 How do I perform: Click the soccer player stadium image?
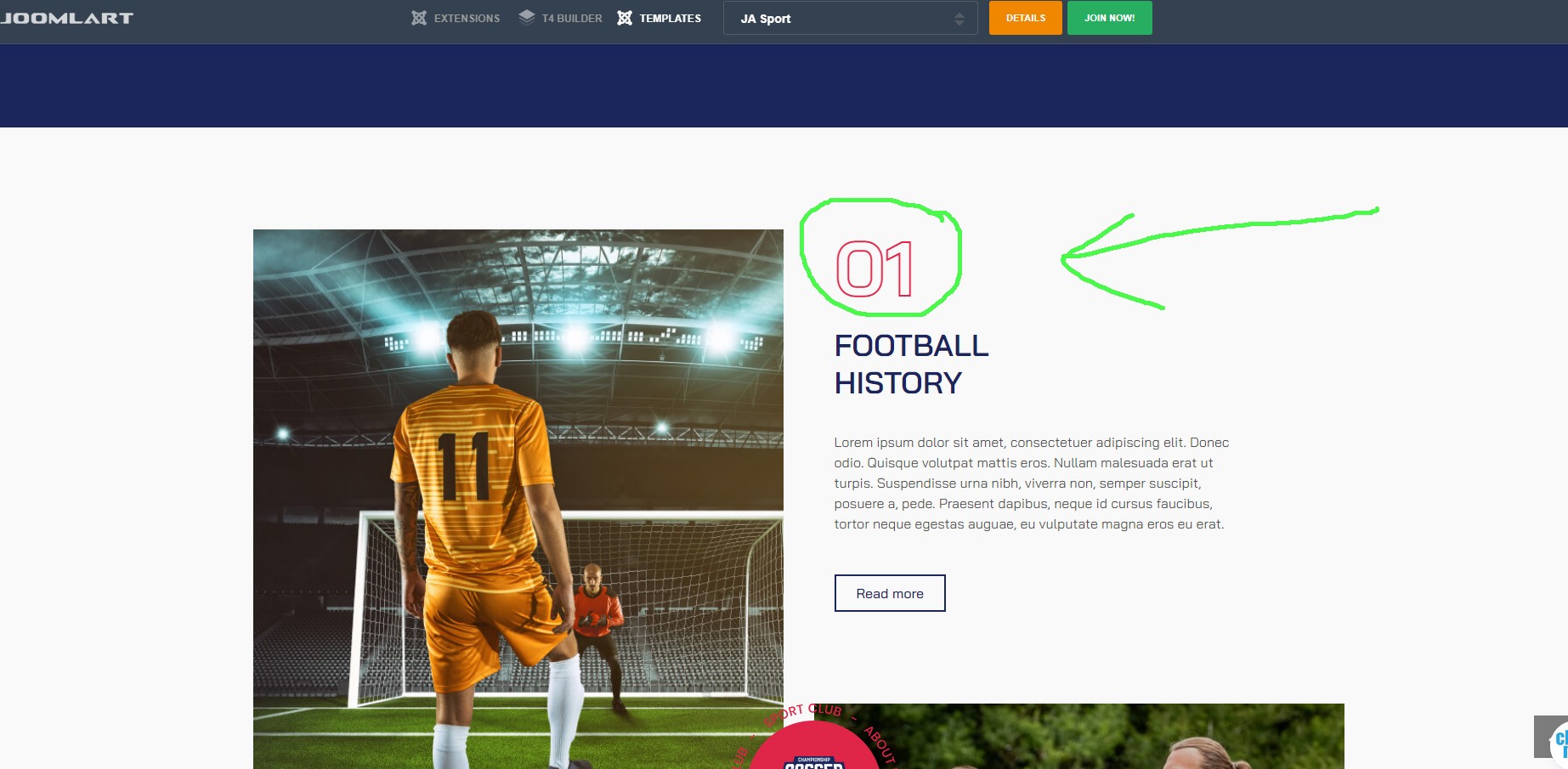point(518,499)
